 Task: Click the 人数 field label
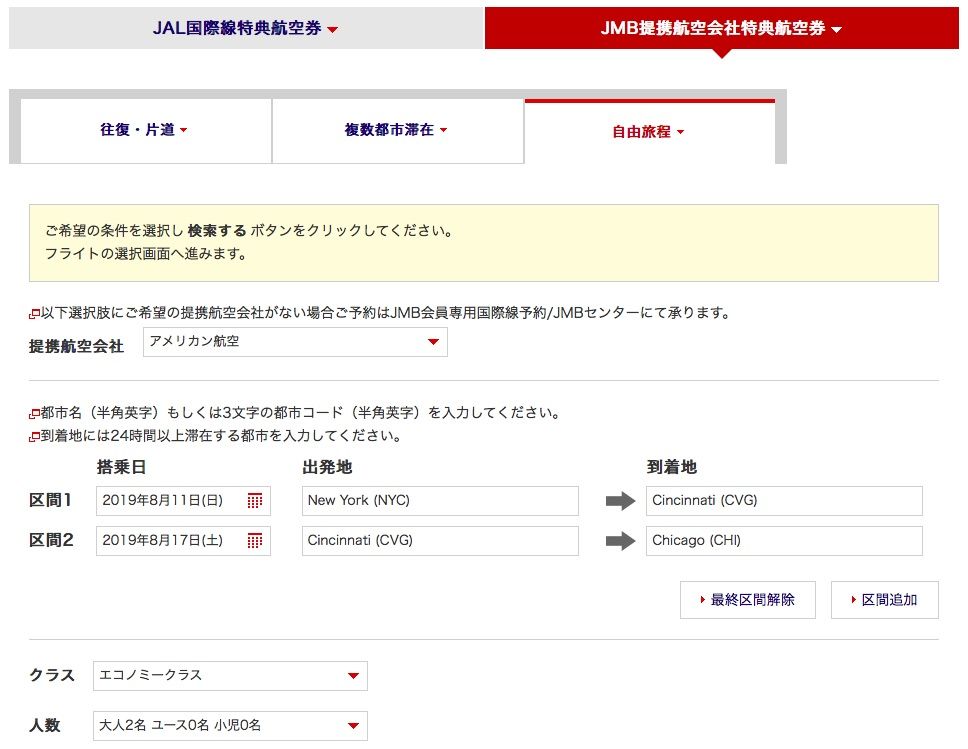coord(45,725)
